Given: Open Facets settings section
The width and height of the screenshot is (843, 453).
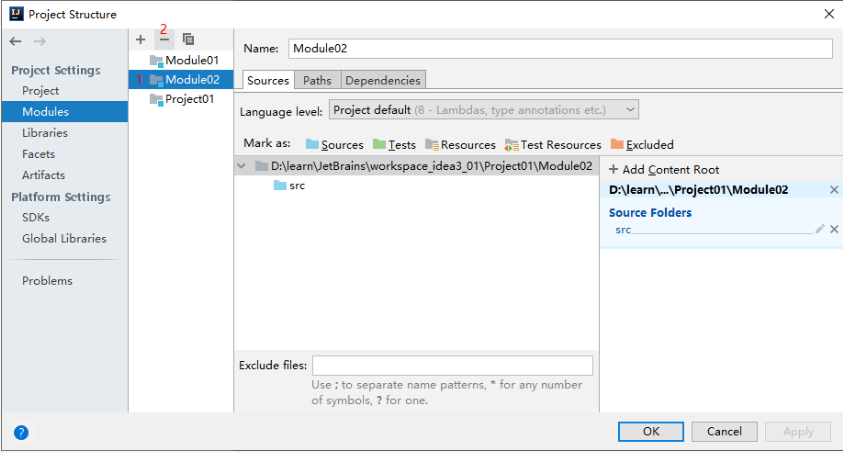Looking at the screenshot, I should [39, 154].
